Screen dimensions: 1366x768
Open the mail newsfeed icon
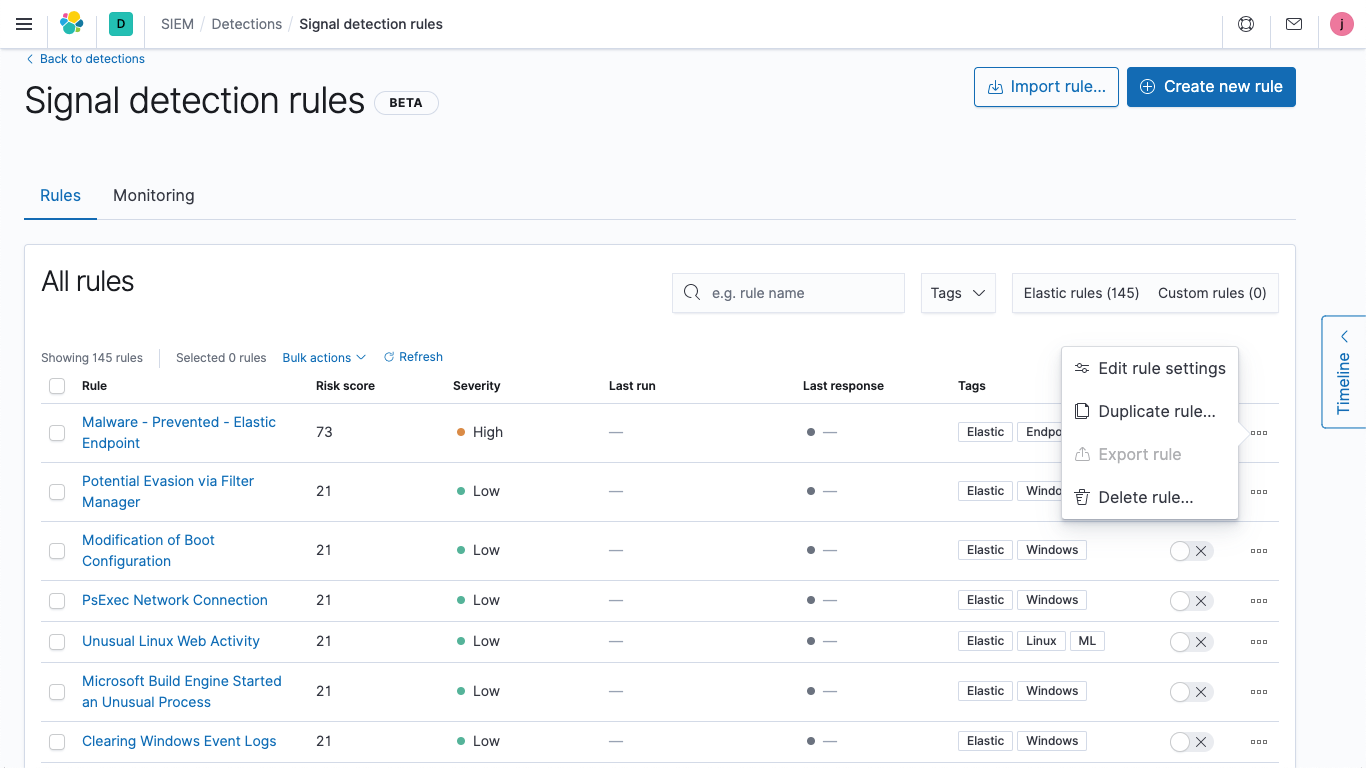[1294, 24]
